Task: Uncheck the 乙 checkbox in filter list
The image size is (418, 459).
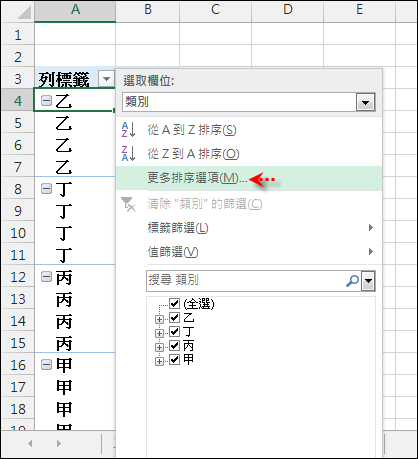Action: pos(174,318)
